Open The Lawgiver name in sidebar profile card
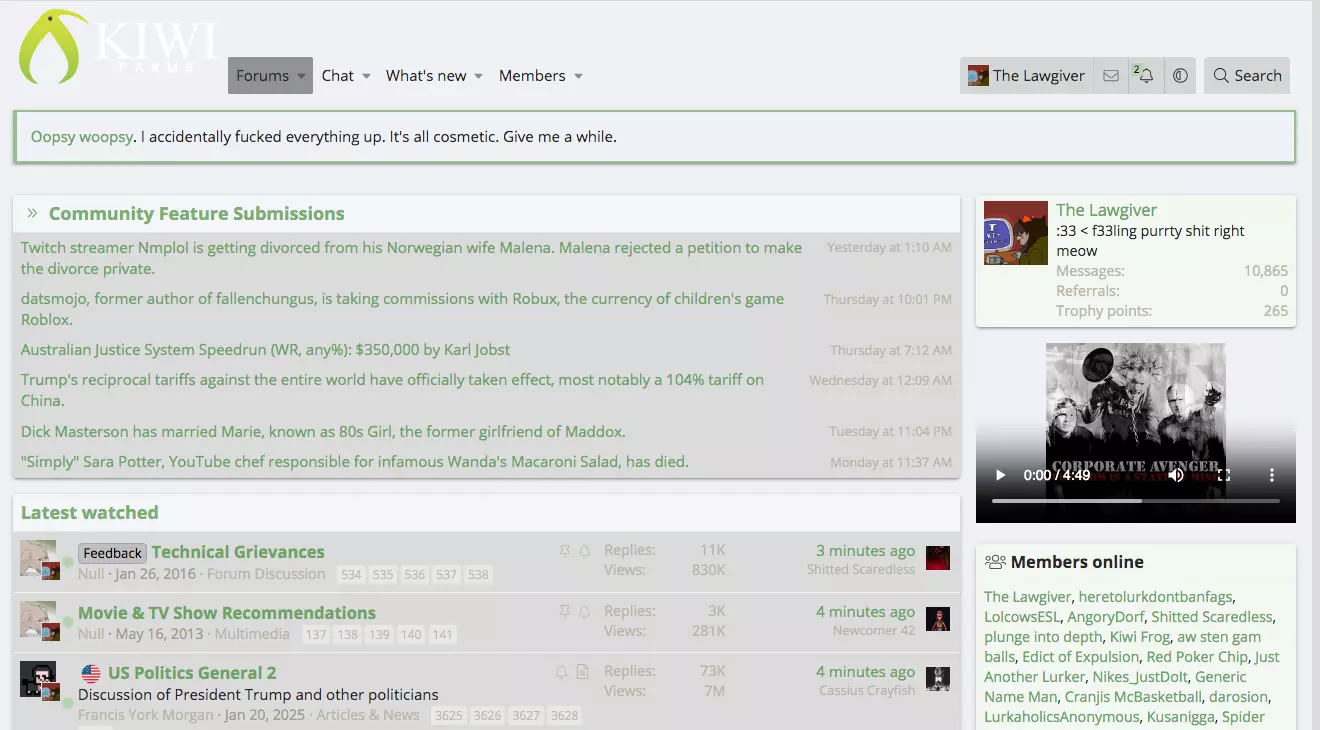 click(1106, 210)
